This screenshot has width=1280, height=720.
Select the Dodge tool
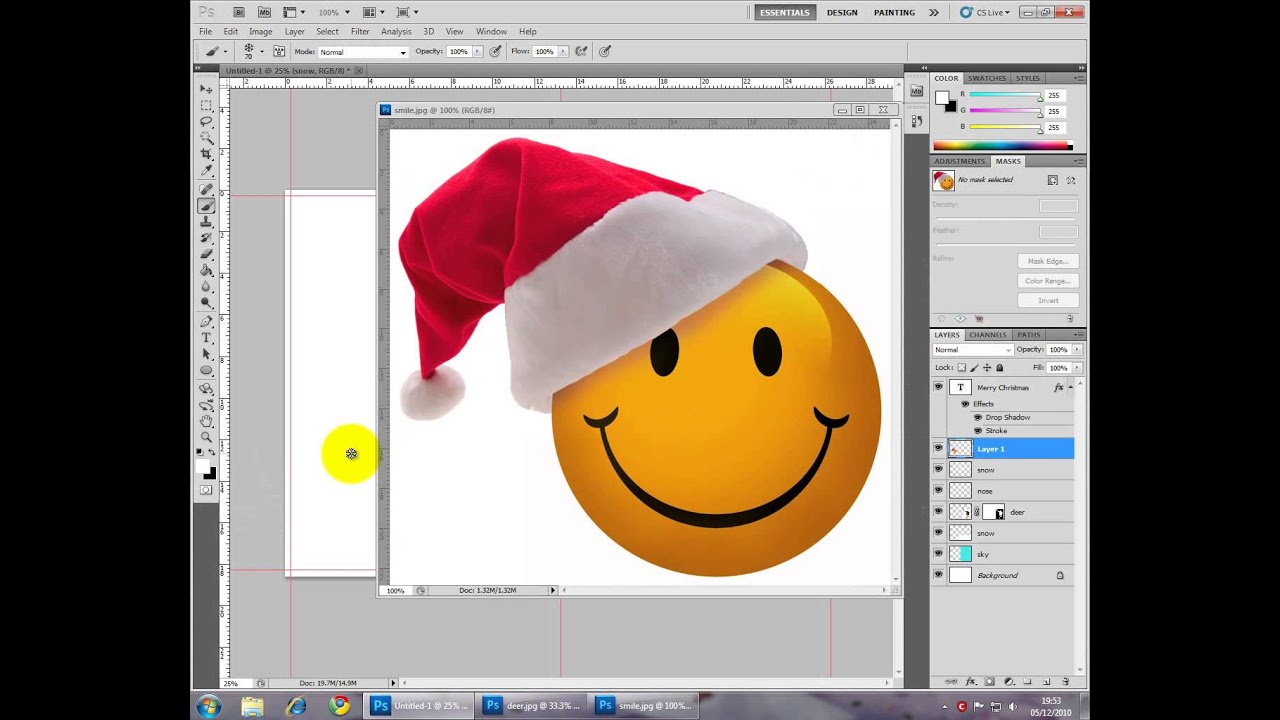click(x=207, y=302)
